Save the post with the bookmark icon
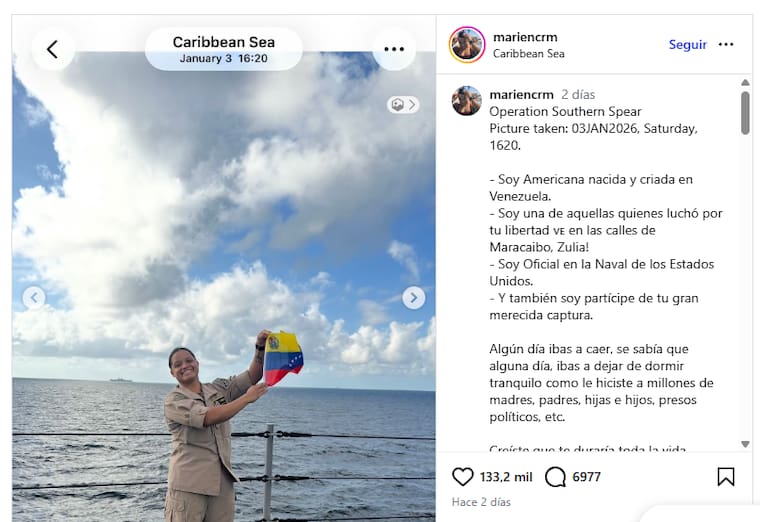 coord(726,477)
